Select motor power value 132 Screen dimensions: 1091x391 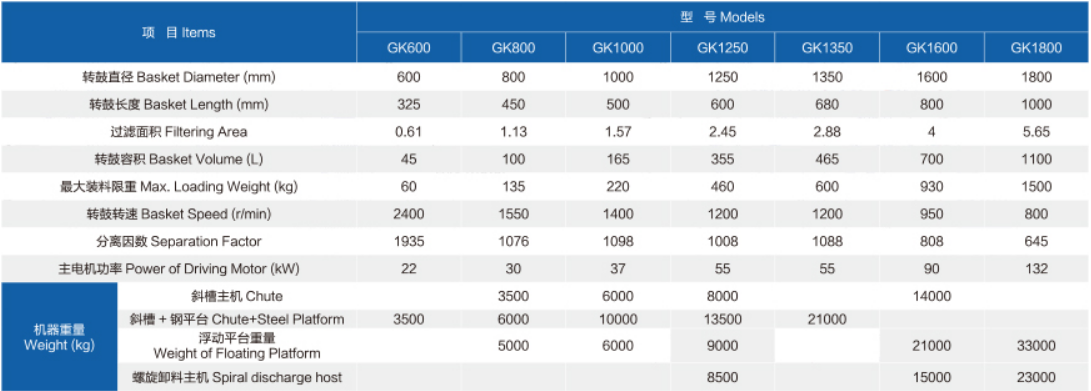(1037, 269)
